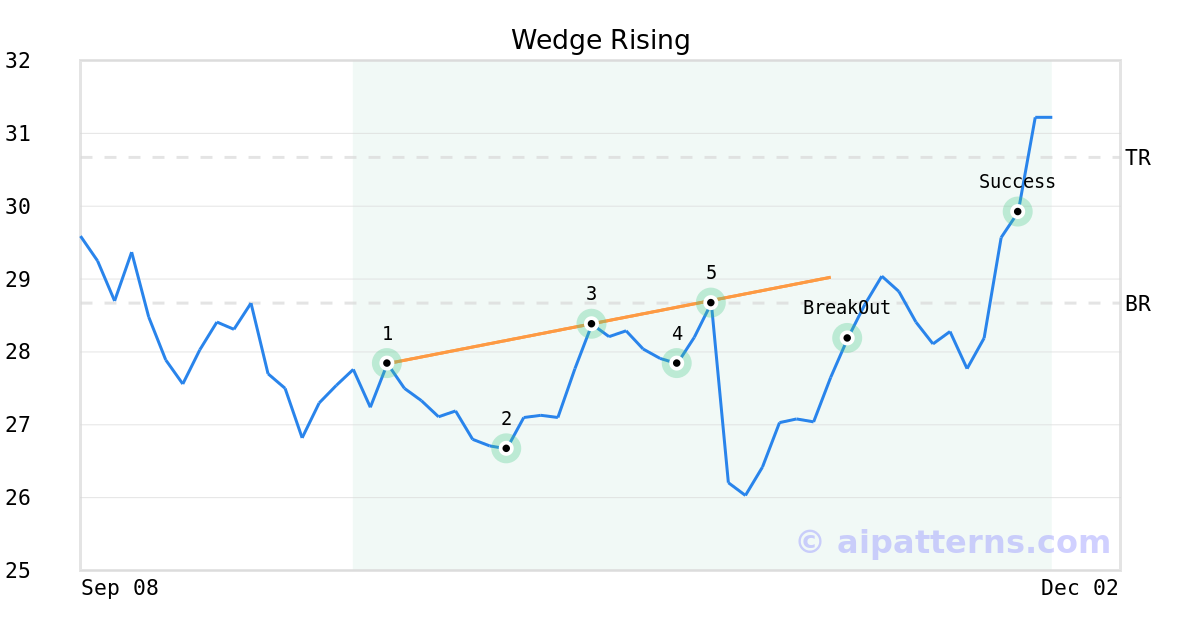Select the BreakOut marker dot
Image resolution: width=1200 pixels, height=630 pixels.
coord(847,338)
